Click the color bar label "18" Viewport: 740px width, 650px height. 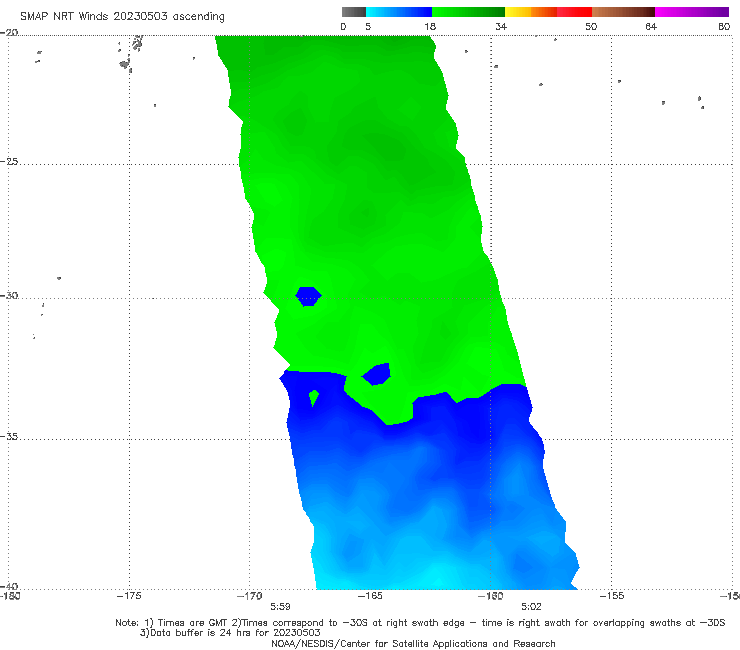(x=430, y=26)
